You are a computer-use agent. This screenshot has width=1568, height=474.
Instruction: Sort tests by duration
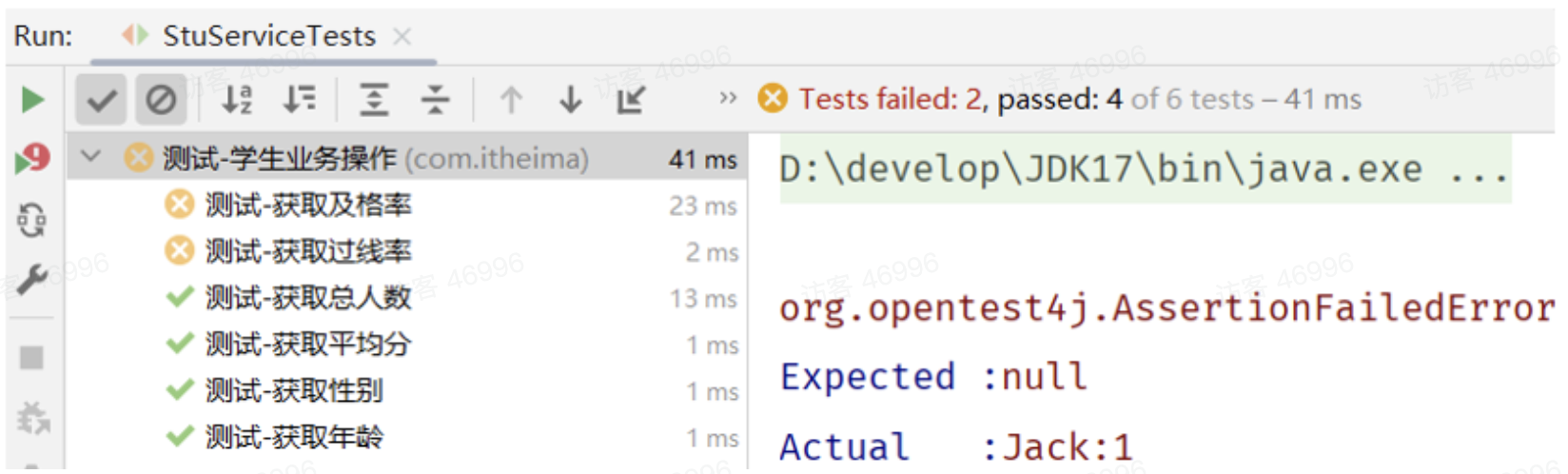coord(300,99)
